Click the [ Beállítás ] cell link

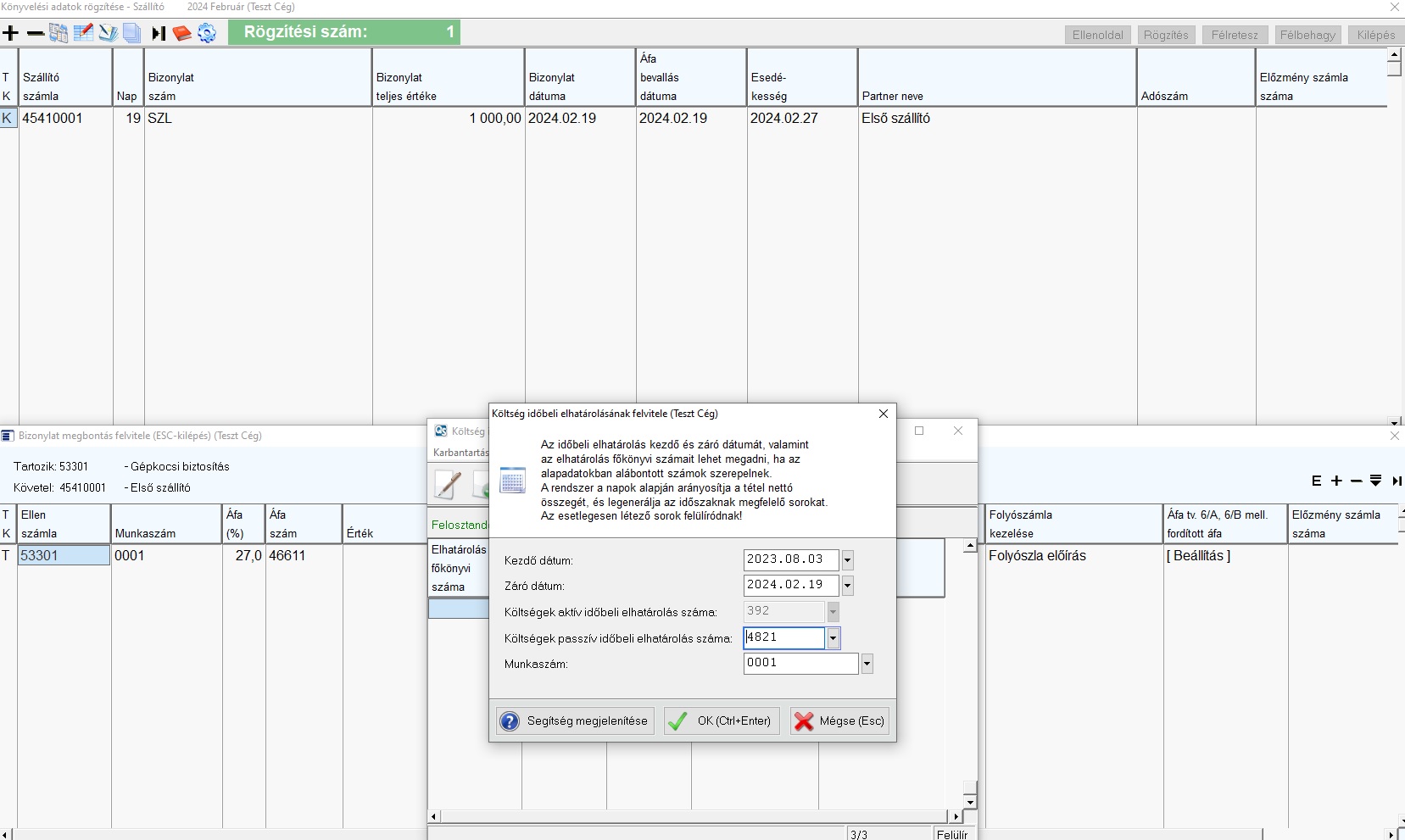(x=1198, y=556)
